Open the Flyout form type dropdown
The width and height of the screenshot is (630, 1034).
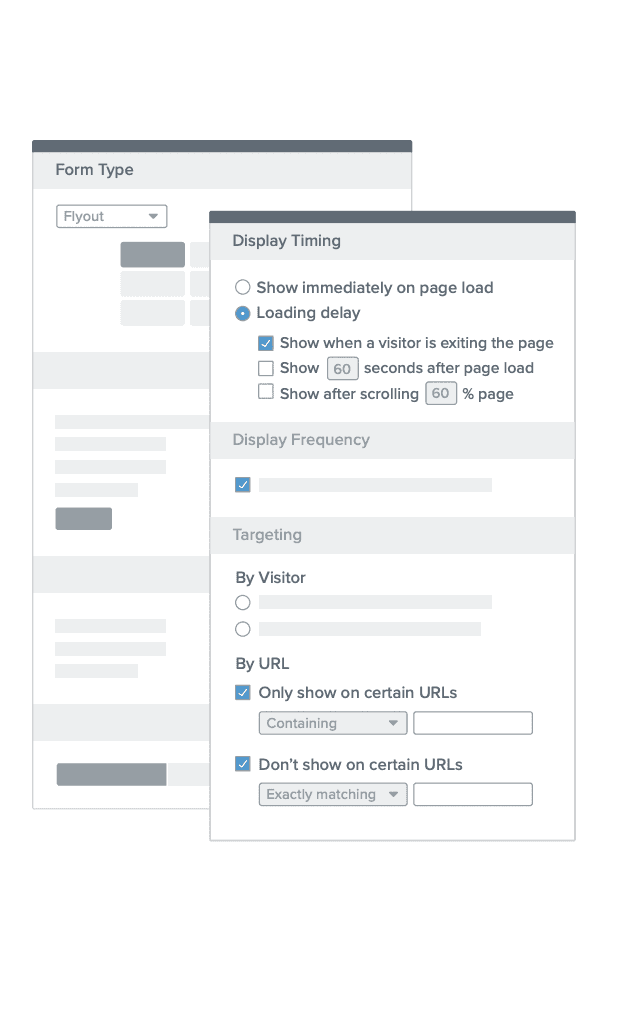111,216
